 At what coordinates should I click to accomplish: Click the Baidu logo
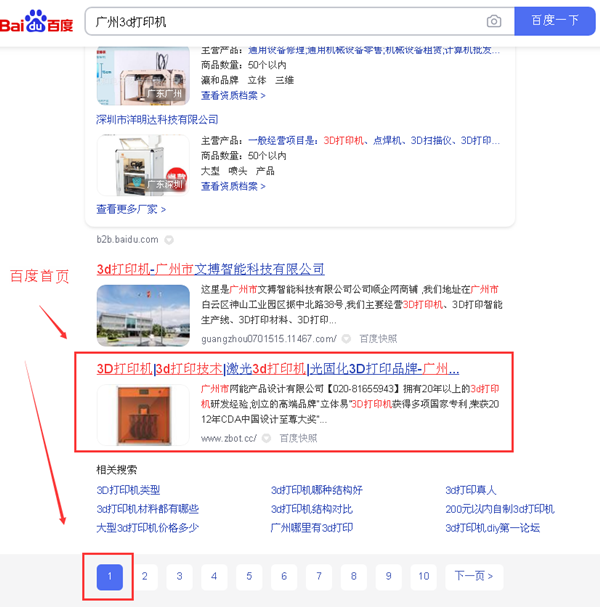(x=37, y=21)
